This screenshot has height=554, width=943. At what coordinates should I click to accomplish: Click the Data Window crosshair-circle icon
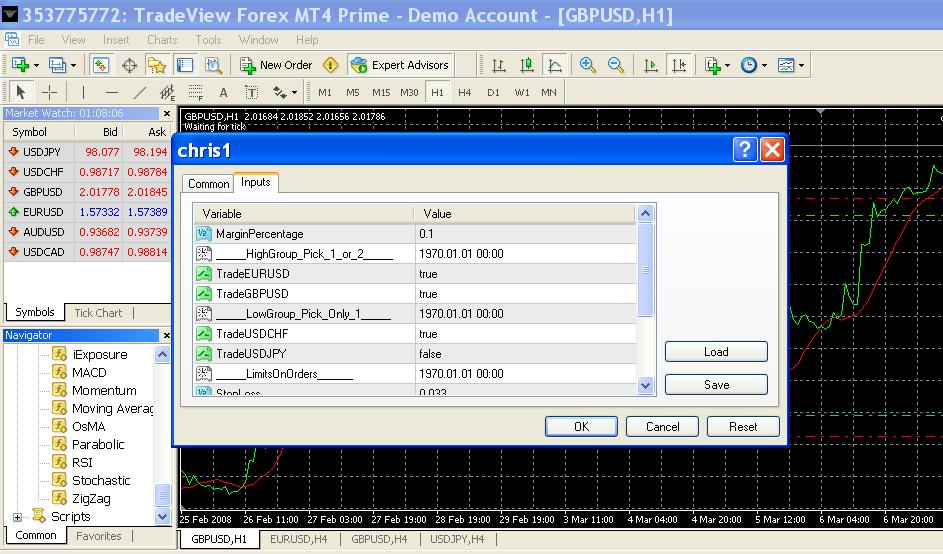coord(129,65)
